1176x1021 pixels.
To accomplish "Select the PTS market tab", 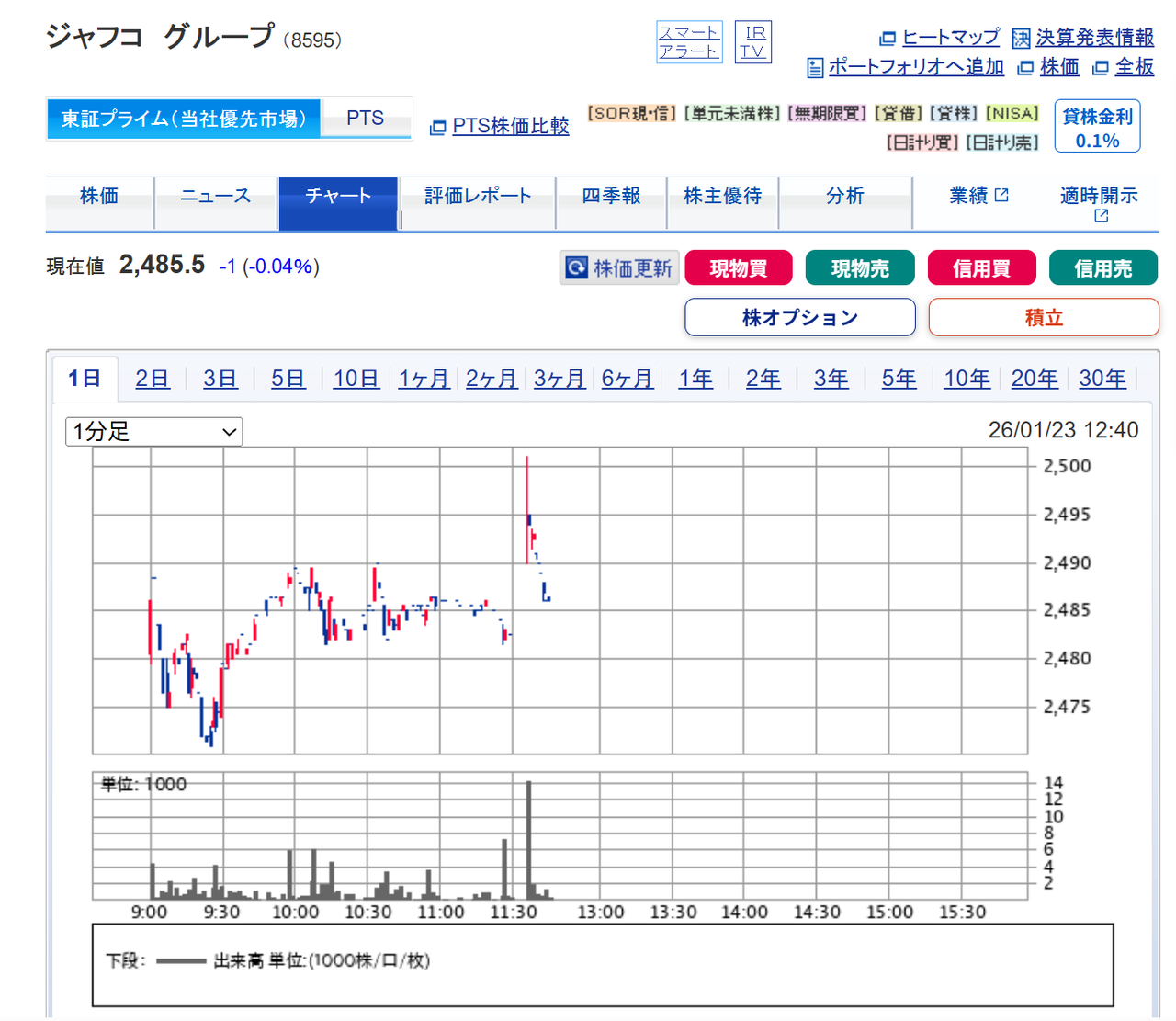I will click(x=366, y=118).
